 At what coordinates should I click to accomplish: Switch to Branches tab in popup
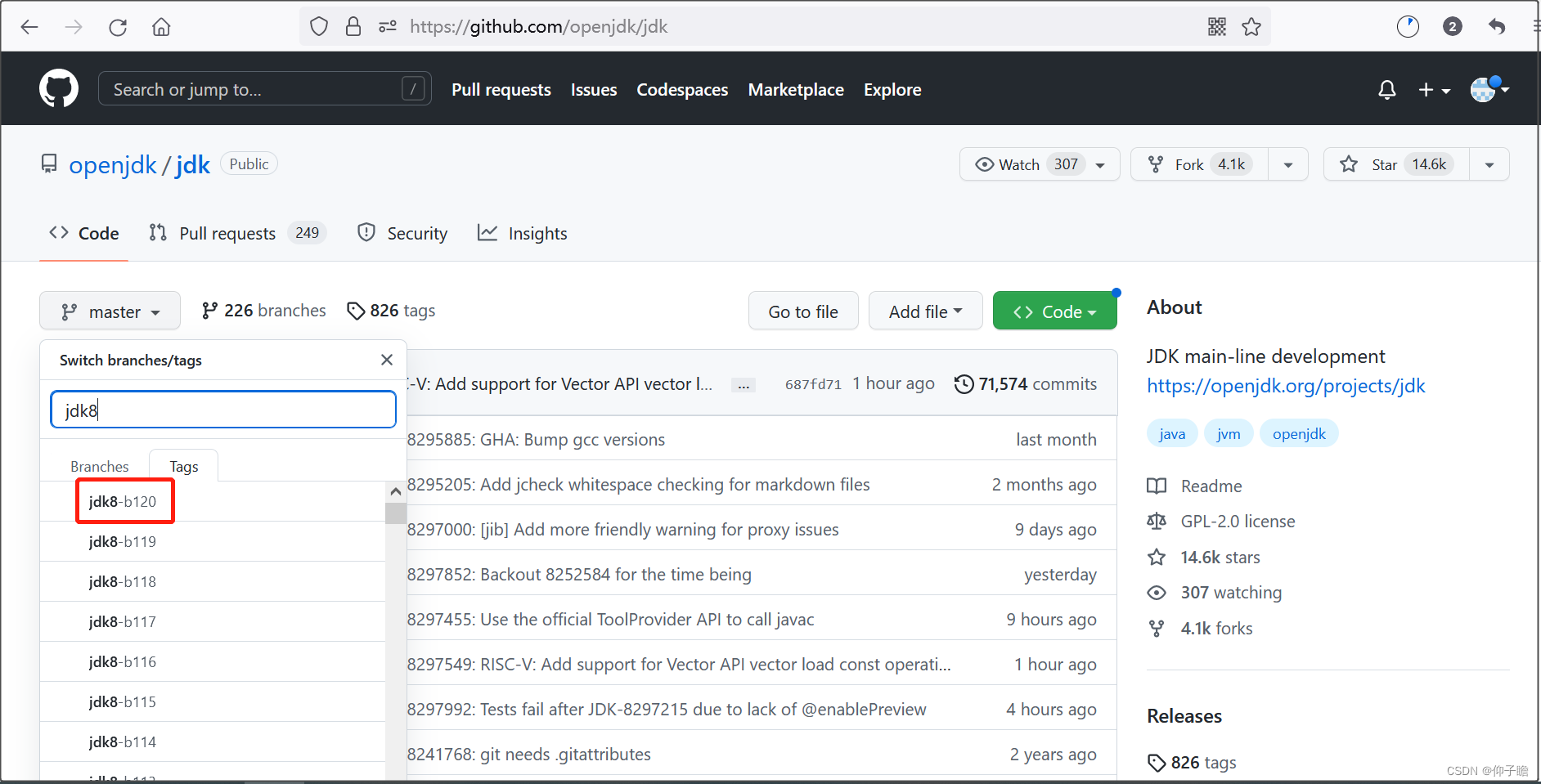click(x=100, y=466)
